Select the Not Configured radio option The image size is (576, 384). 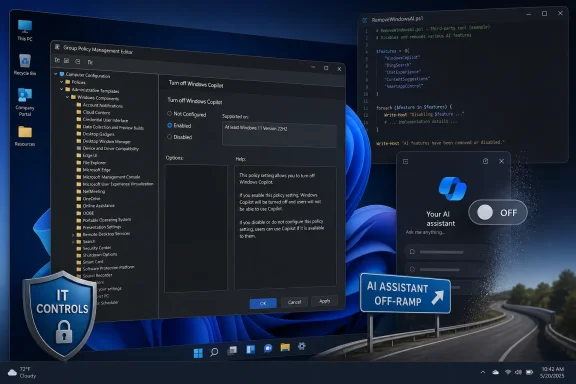click(x=169, y=114)
